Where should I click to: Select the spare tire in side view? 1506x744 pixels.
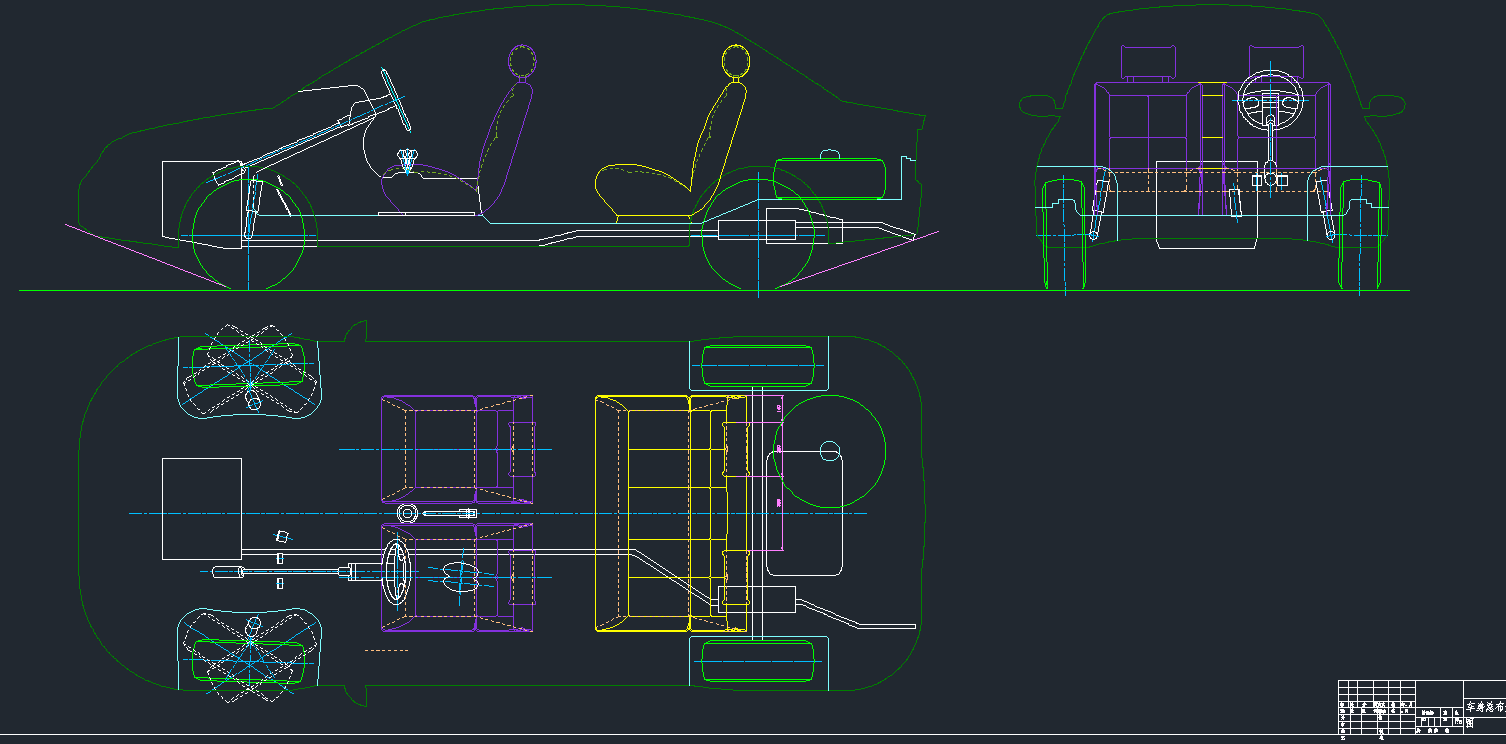[829, 177]
